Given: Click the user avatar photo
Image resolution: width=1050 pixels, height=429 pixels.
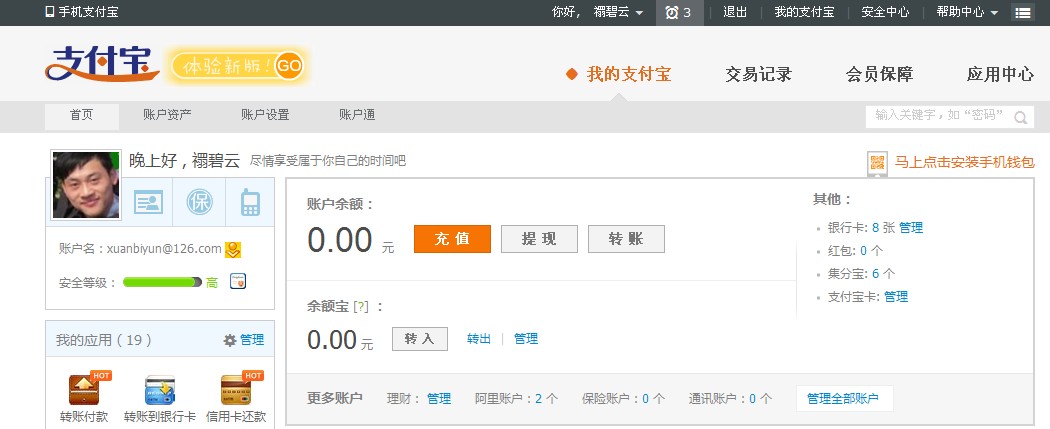Looking at the screenshot, I should (86, 185).
